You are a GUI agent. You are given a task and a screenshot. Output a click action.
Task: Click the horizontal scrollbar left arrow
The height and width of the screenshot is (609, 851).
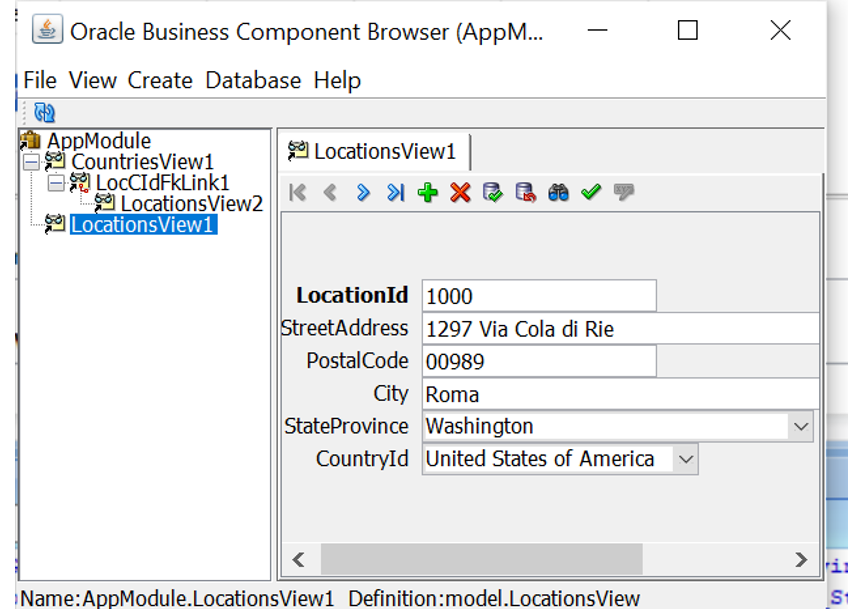(299, 560)
